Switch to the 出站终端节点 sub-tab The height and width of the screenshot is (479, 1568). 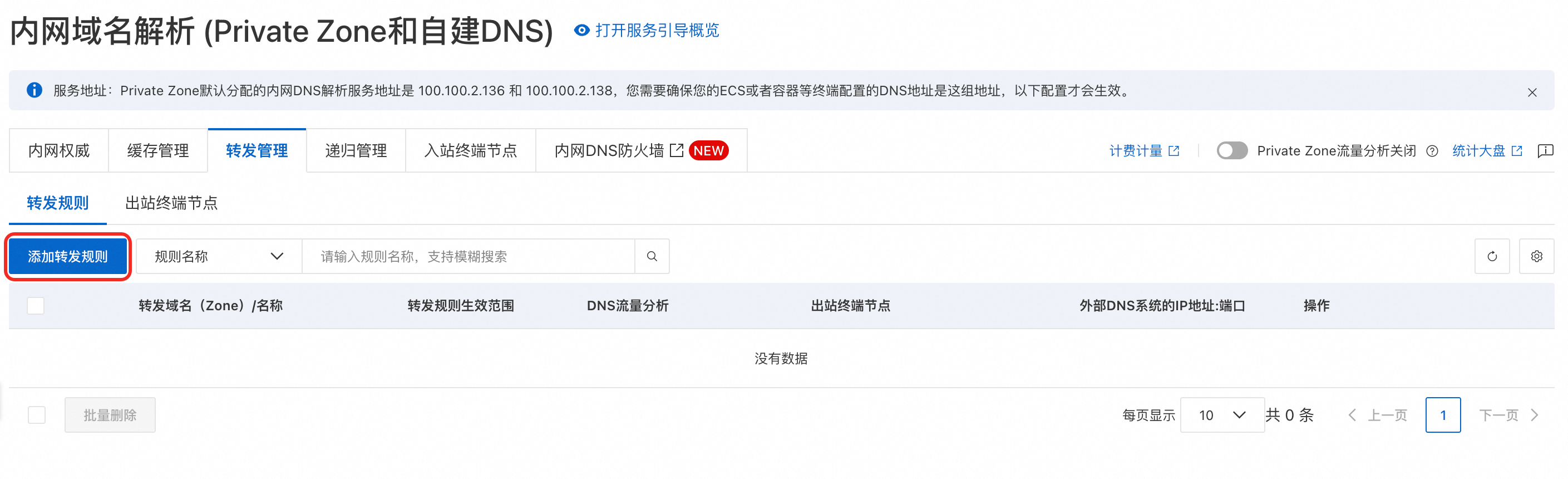pyautogui.click(x=171, y=203)
